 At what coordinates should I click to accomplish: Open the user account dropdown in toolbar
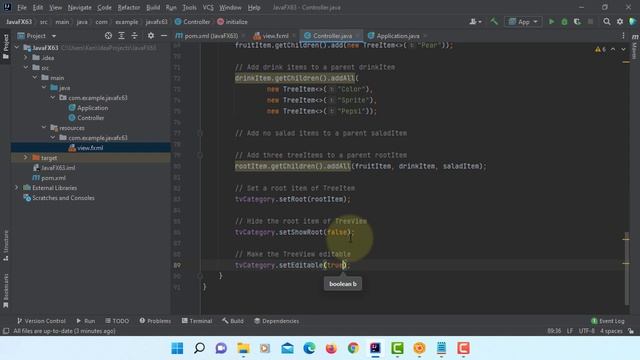click(x=475, y=22)
